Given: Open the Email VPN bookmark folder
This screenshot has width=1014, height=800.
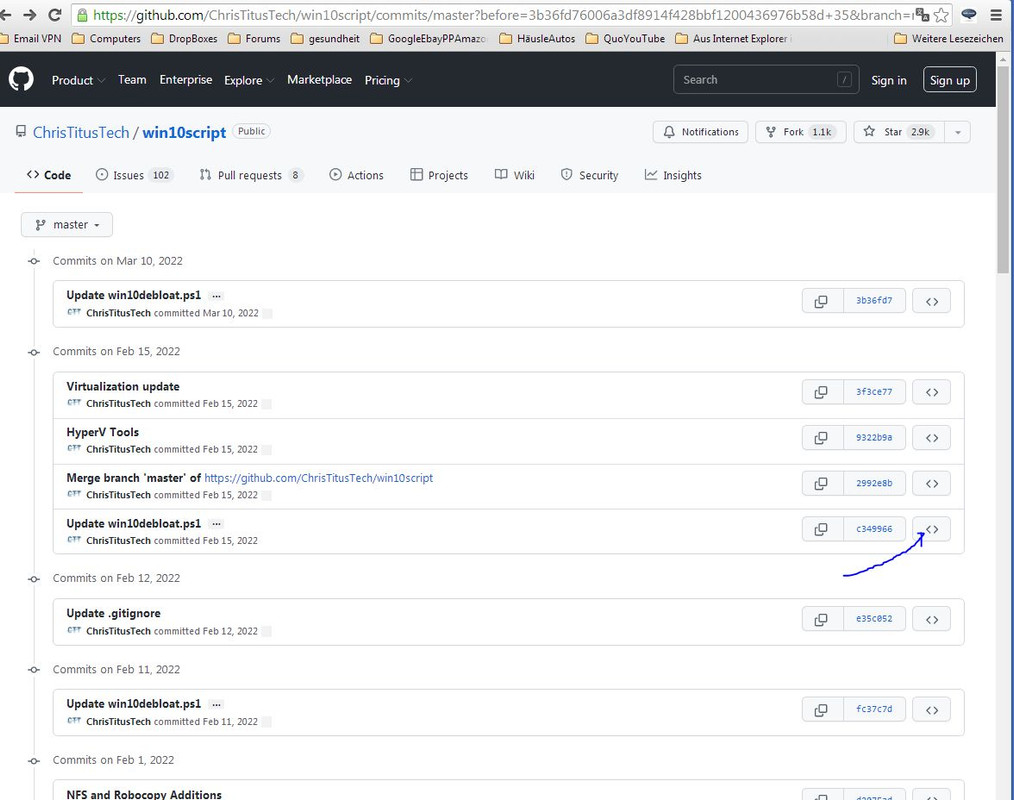Looking at the screenshot, I should (x=31, y=39).
